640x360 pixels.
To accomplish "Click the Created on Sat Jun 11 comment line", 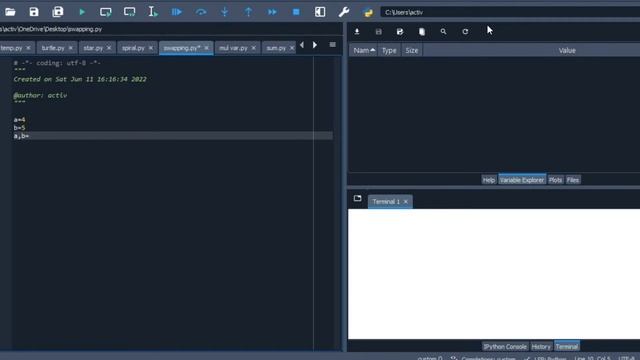I will click(x=80, y=79).
